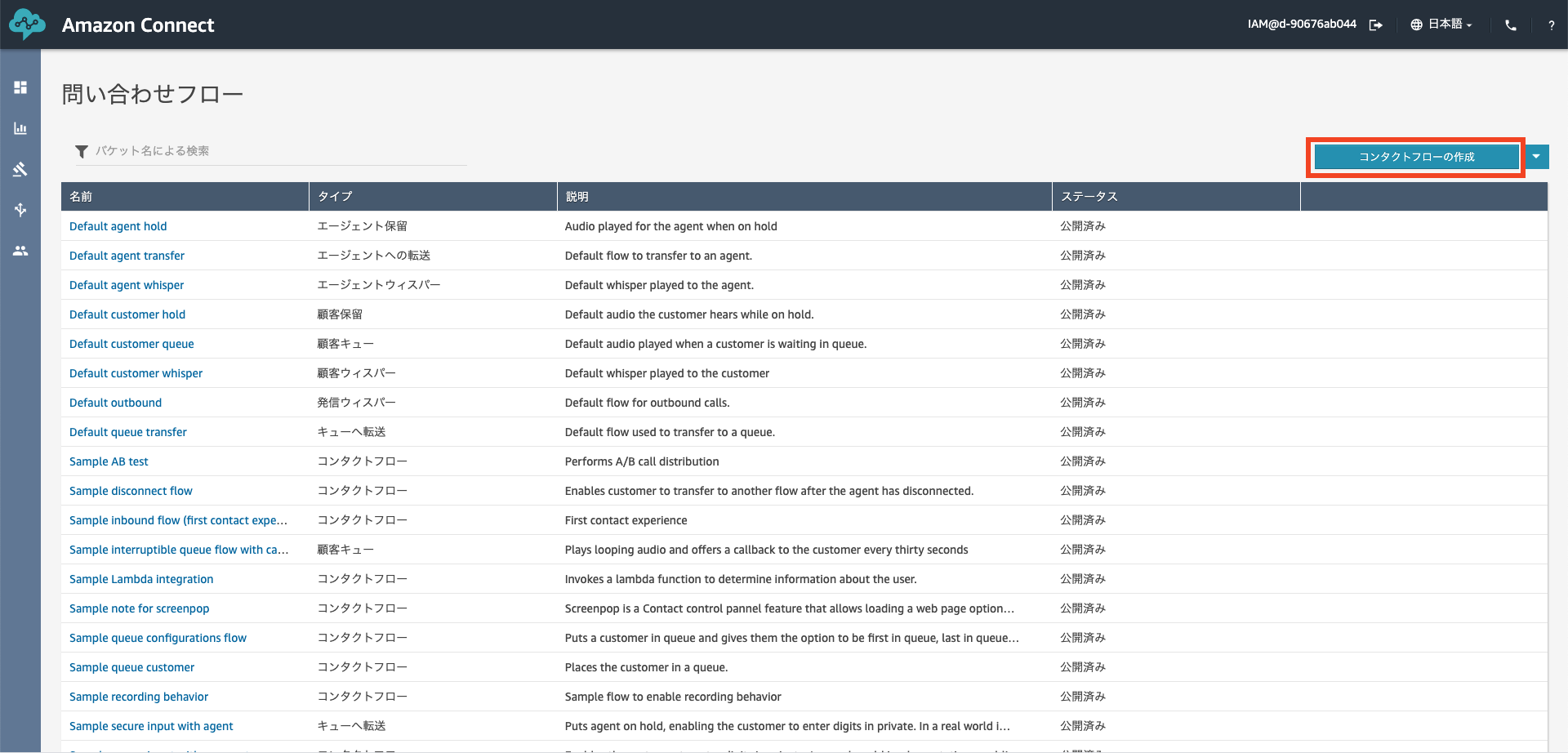
Task: Open the Default agent hold flow
Action: [x=118, y=226]
